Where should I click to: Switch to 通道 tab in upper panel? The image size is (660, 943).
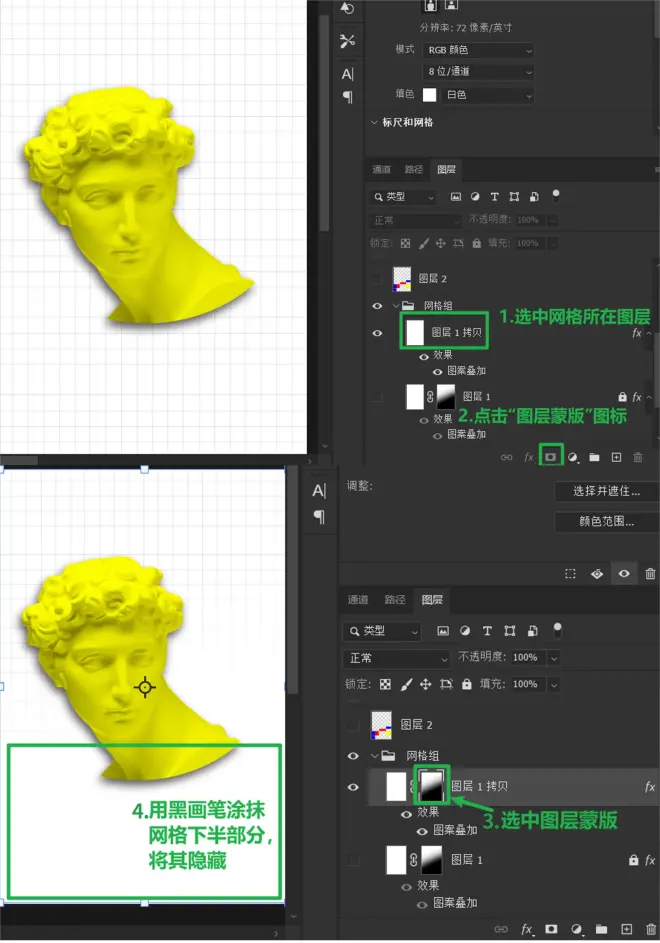coord(381,170)
